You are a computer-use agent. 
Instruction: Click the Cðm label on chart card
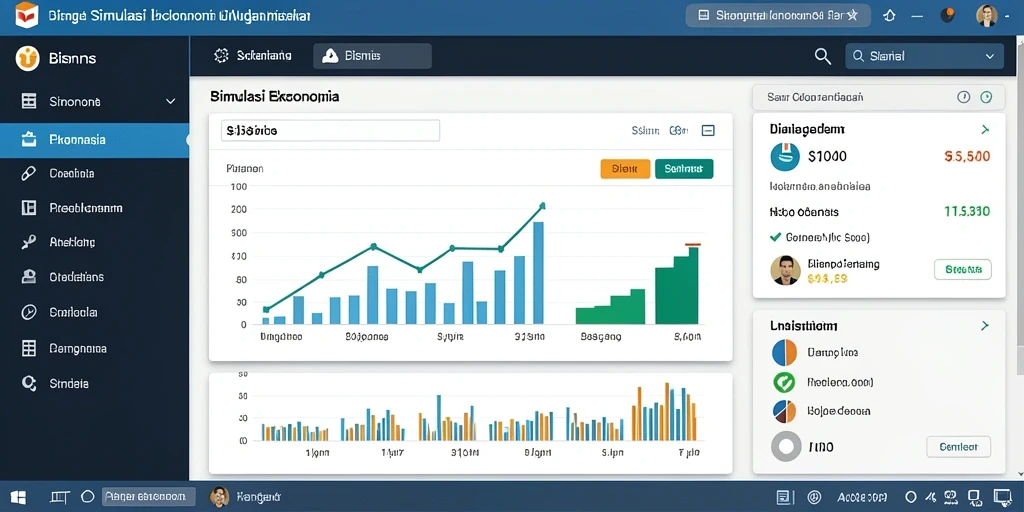679,131
